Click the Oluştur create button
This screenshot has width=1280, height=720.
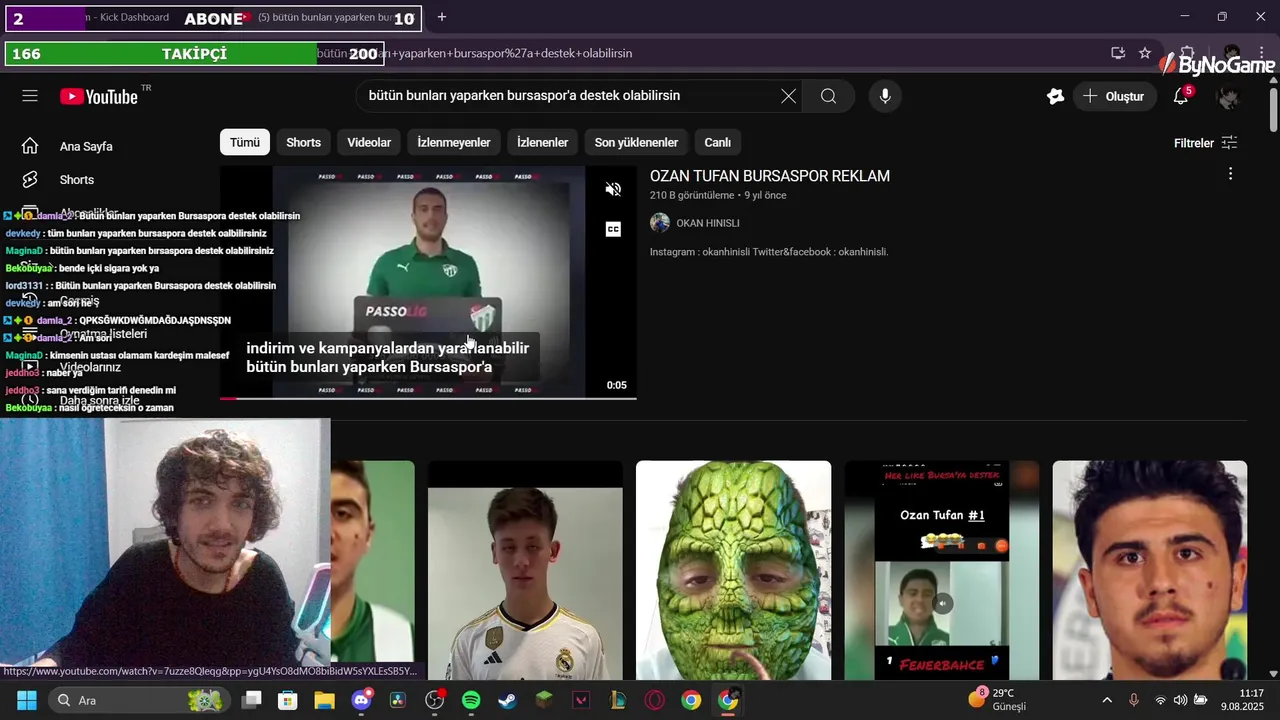(1115, 96)
